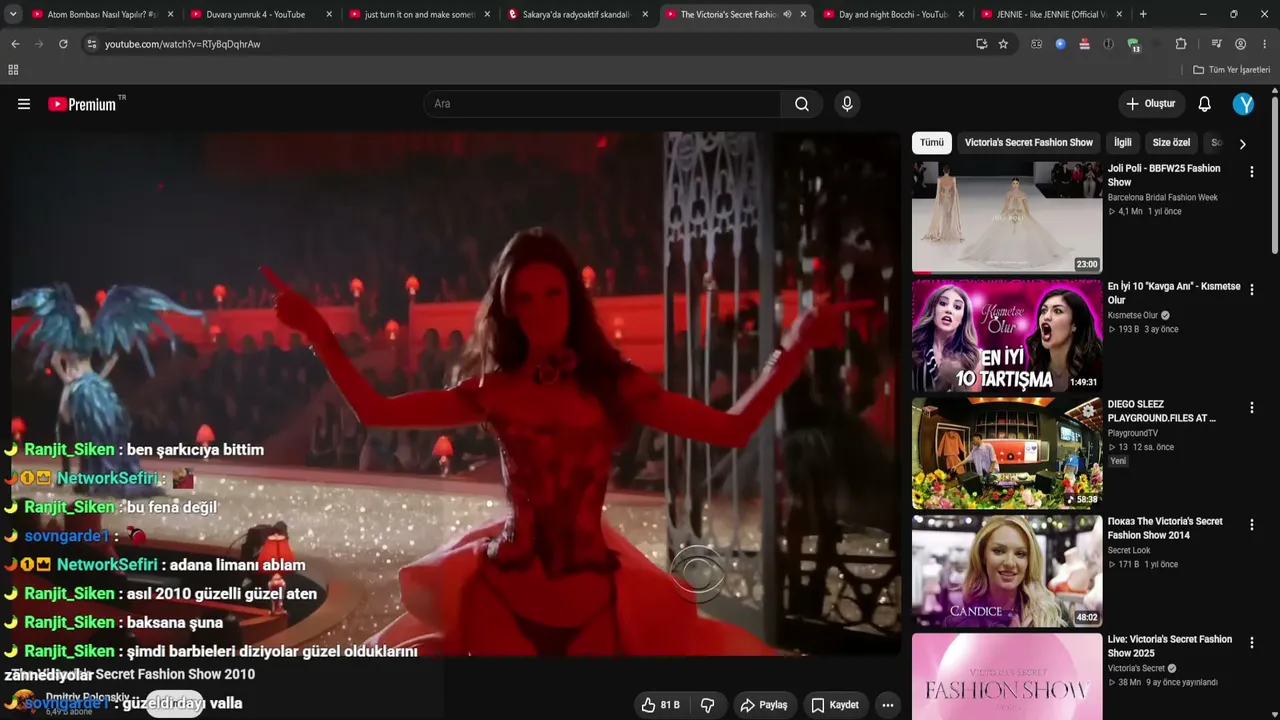Select the Tümü filter chip
1280x720 pixels.
pyautogui.click(x=932, y=143)
